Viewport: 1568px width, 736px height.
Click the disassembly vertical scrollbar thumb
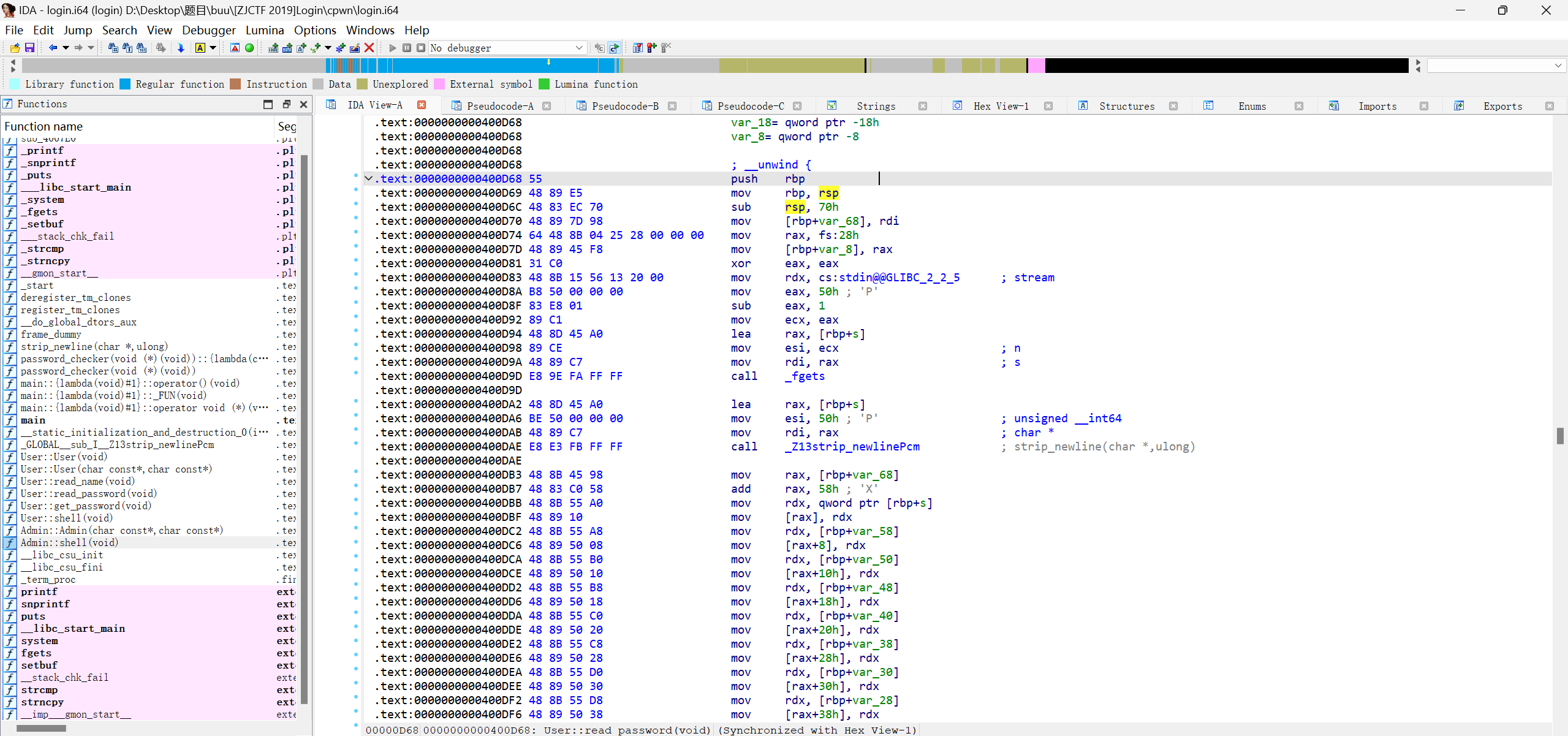[1560, 436]
